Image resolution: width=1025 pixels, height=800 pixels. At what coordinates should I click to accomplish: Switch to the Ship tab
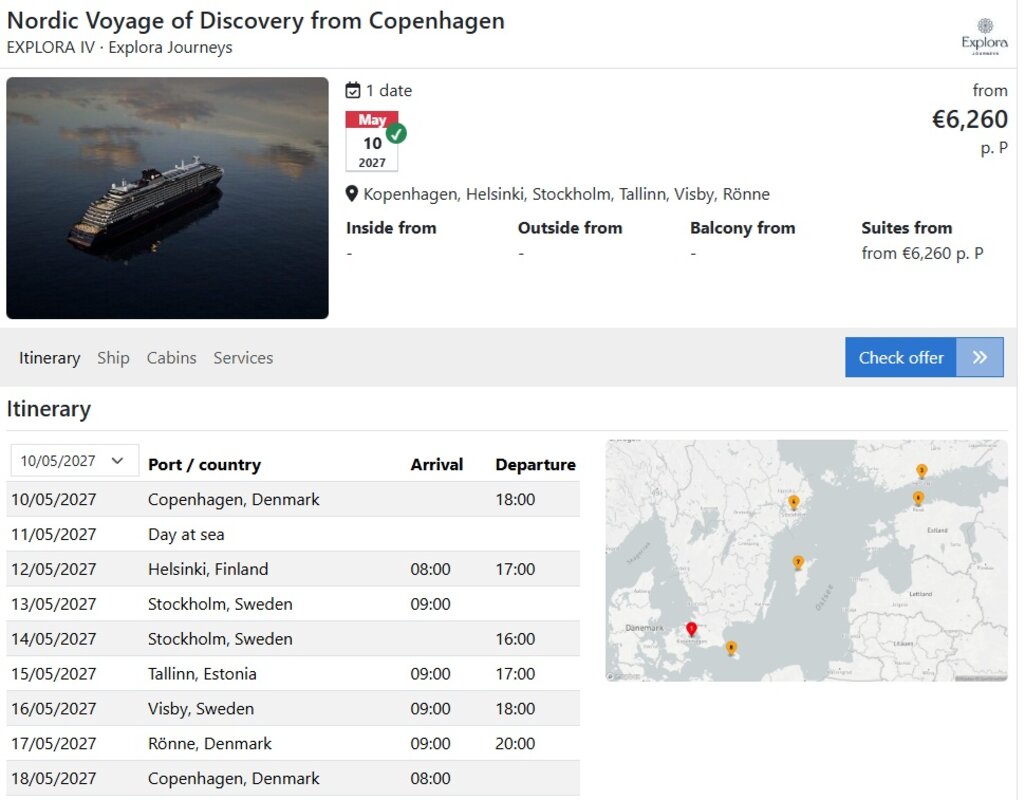[113, 358]
